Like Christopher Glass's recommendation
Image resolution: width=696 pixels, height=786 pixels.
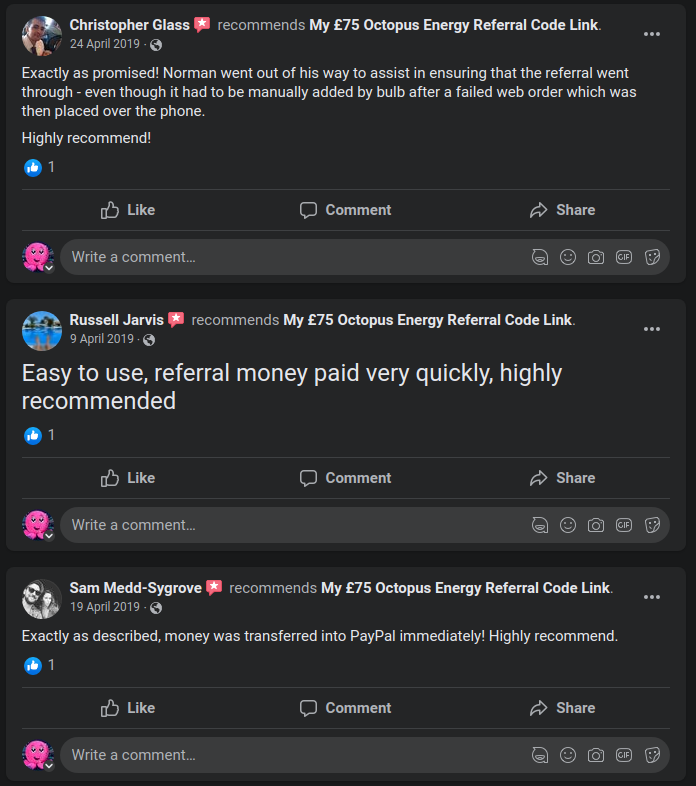pos(128,210)
